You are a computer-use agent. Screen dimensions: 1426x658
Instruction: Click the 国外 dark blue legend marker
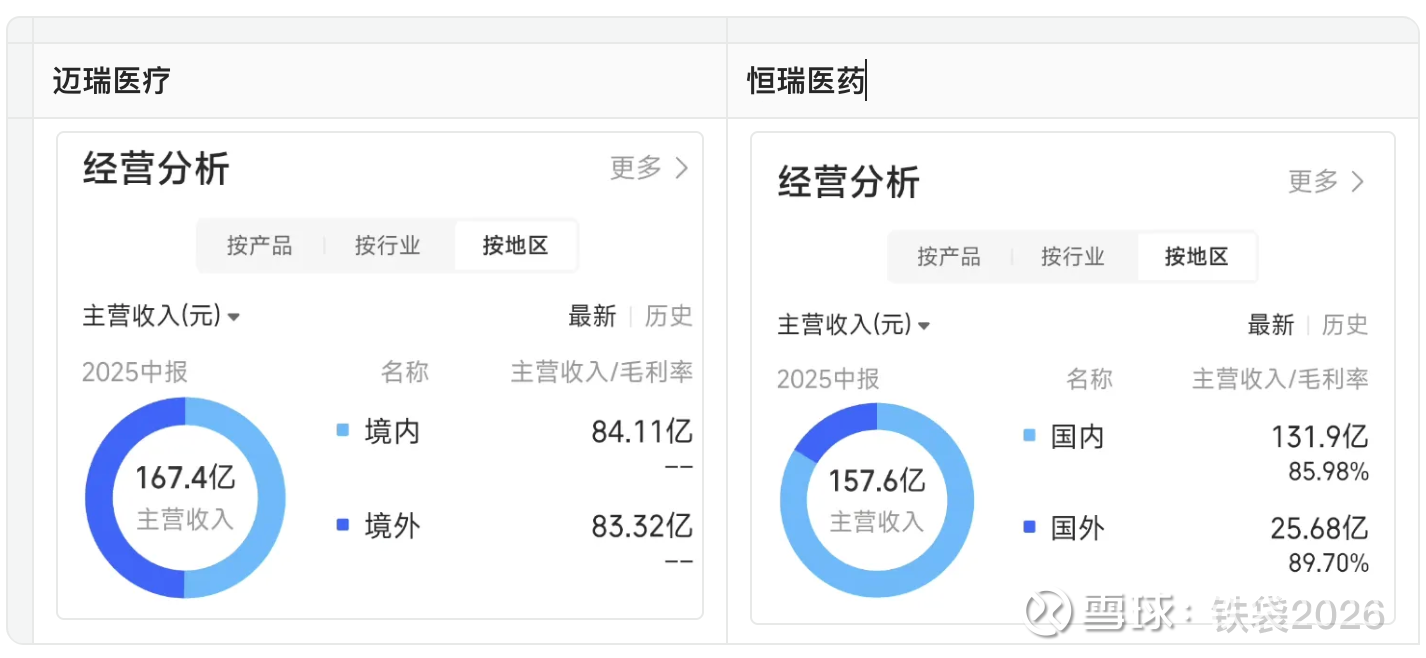[x=1029, y=527]
